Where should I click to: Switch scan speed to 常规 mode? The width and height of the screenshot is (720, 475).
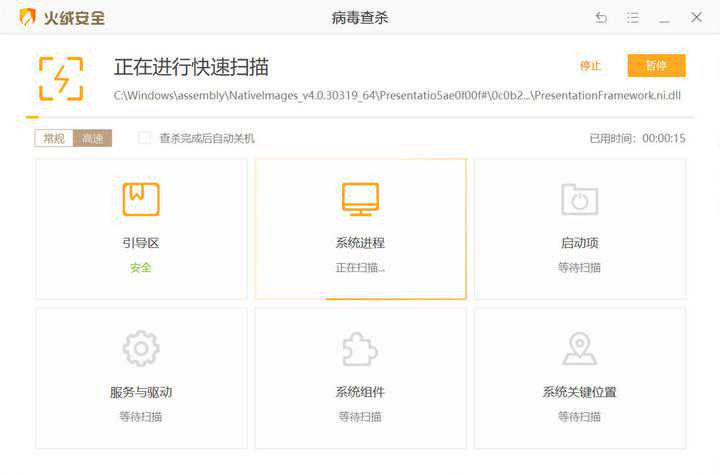coord(54,138)
